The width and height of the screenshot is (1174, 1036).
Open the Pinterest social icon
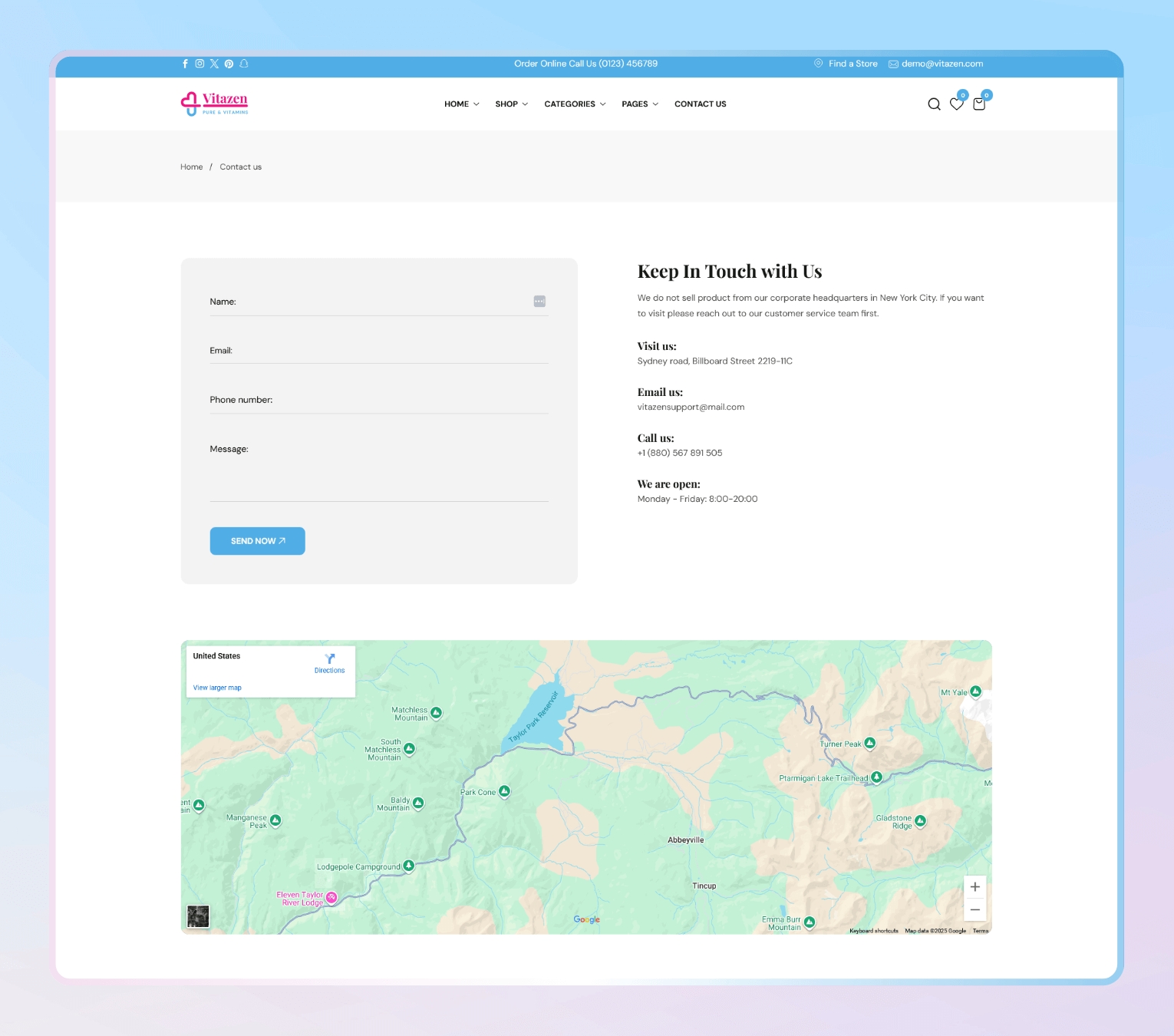click(x=229, y=64)
